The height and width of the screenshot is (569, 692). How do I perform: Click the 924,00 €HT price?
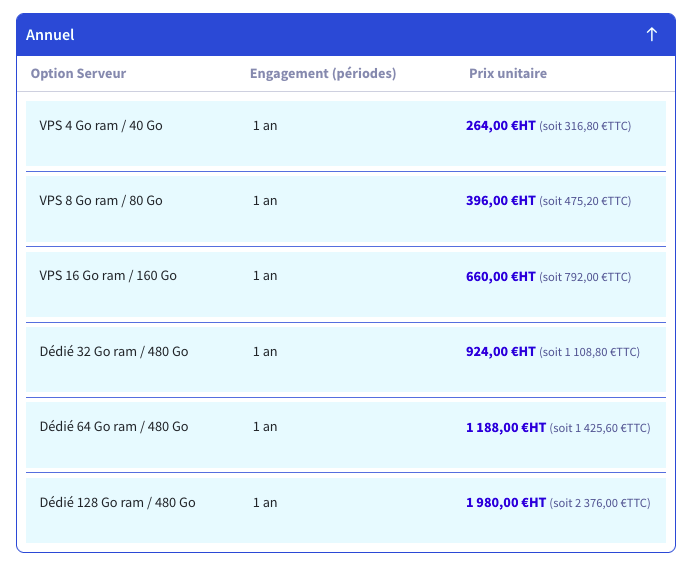click(x=500, y=352)
